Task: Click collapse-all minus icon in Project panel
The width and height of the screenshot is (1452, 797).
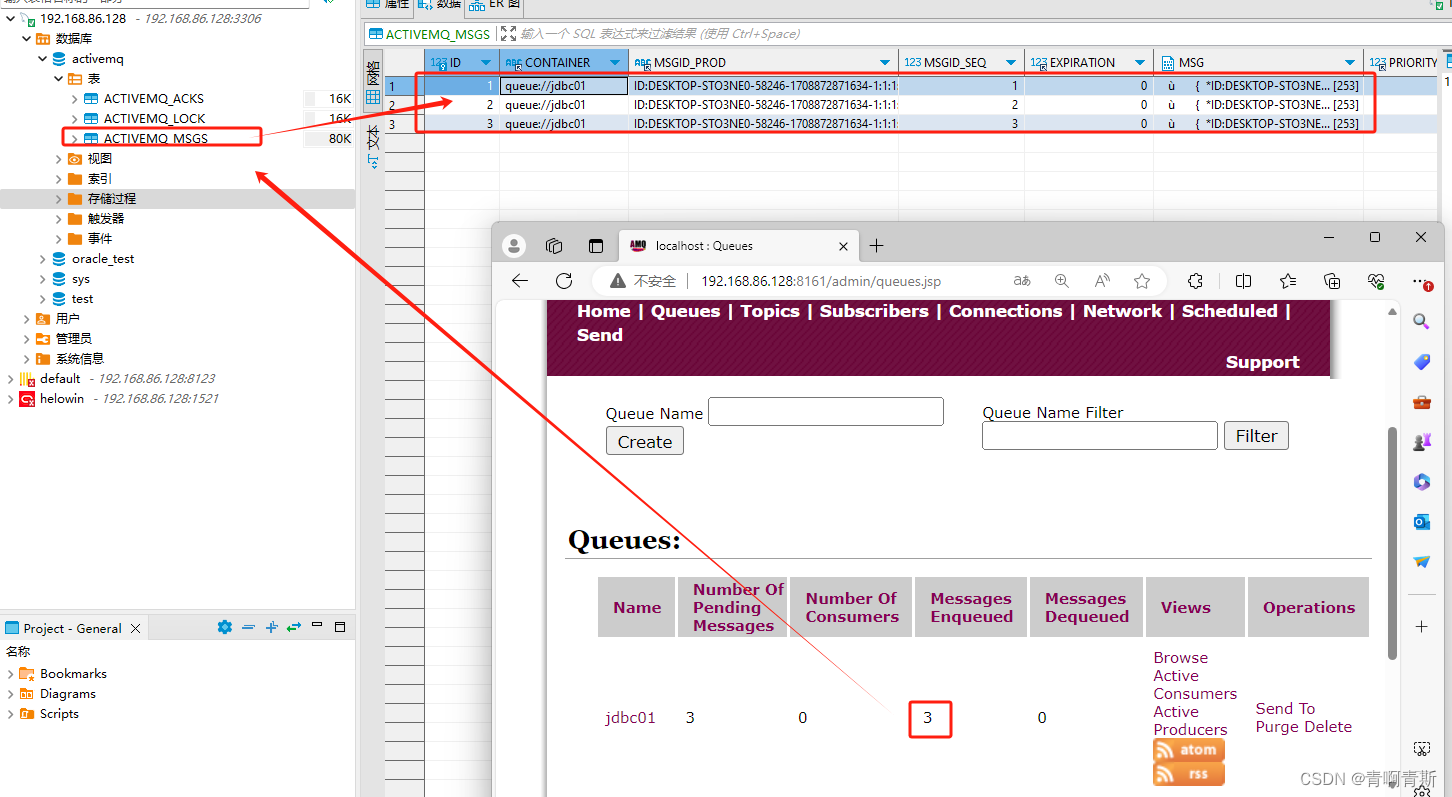Action: 248,627
